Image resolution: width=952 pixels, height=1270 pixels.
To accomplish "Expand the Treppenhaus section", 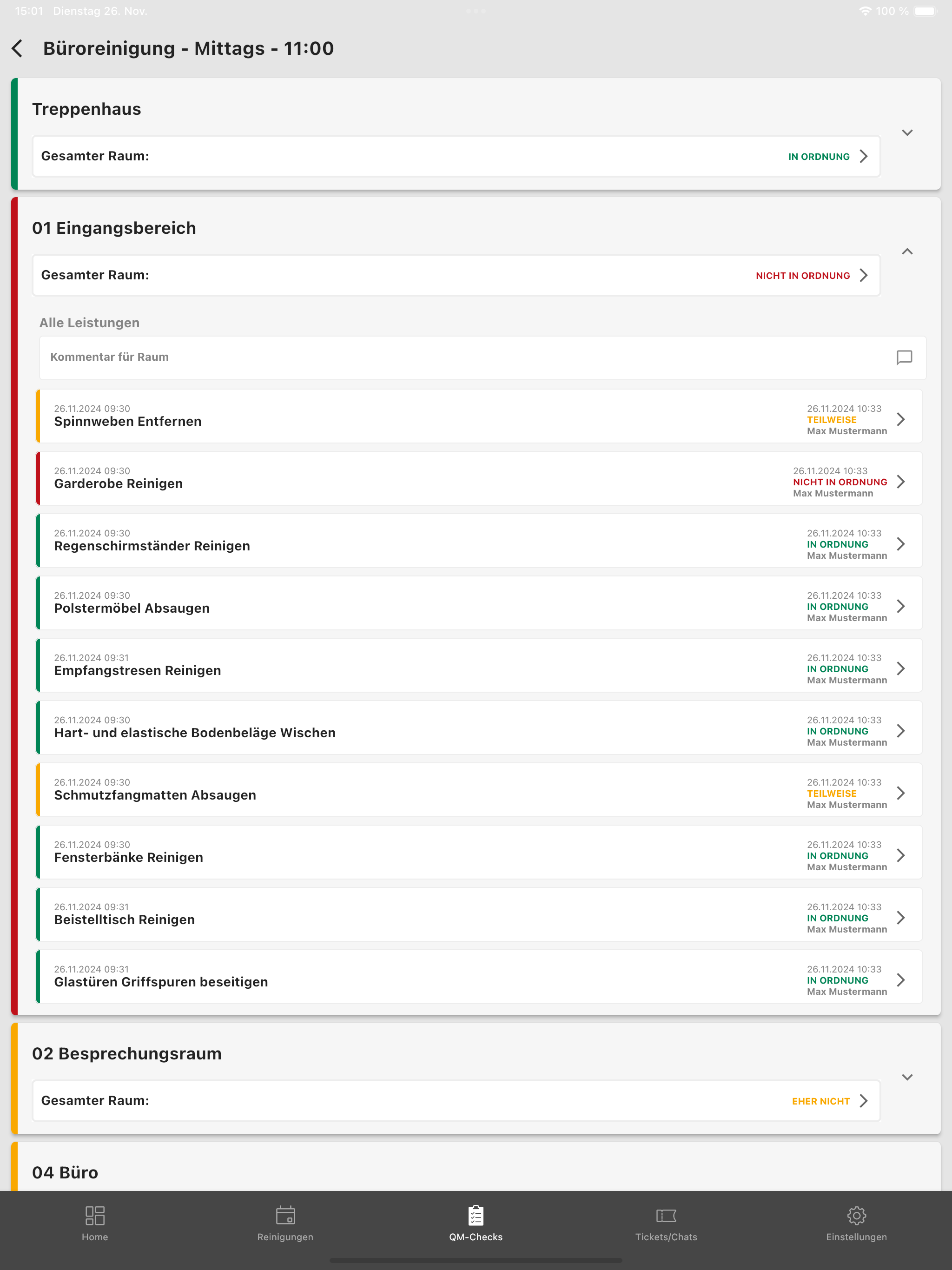I will coord(907,132).
